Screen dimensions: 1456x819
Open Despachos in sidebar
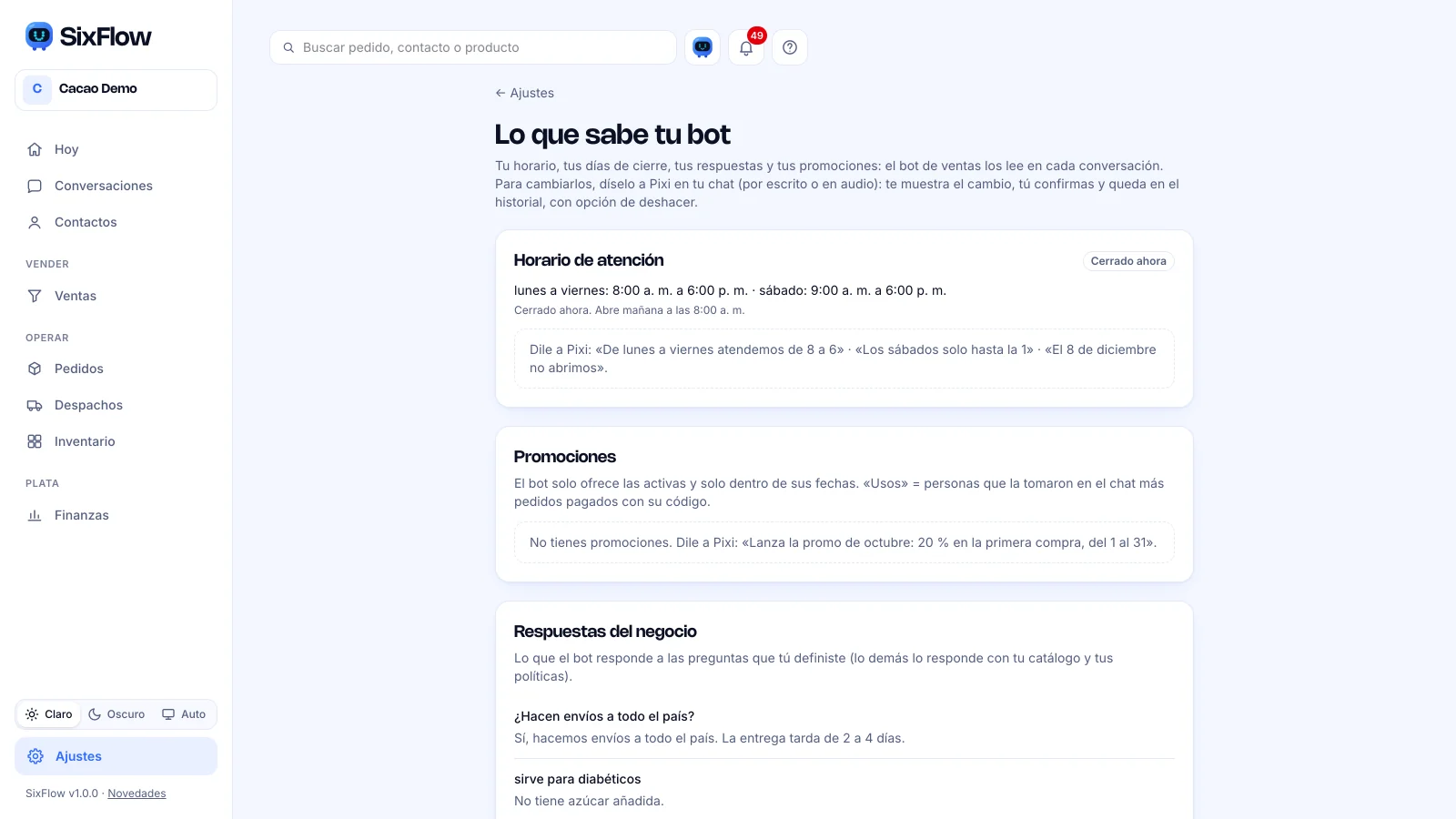116,405
